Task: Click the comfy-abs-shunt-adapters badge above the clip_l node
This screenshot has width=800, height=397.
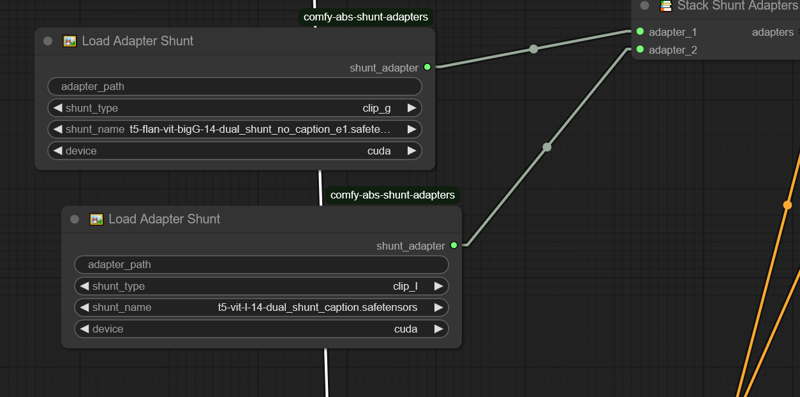Action: [x=392, y=195]
